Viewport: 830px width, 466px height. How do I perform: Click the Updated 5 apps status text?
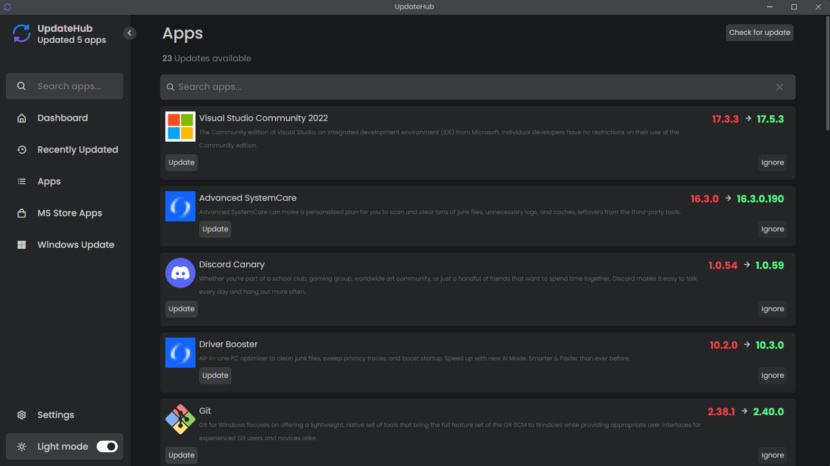coord(71,40)
